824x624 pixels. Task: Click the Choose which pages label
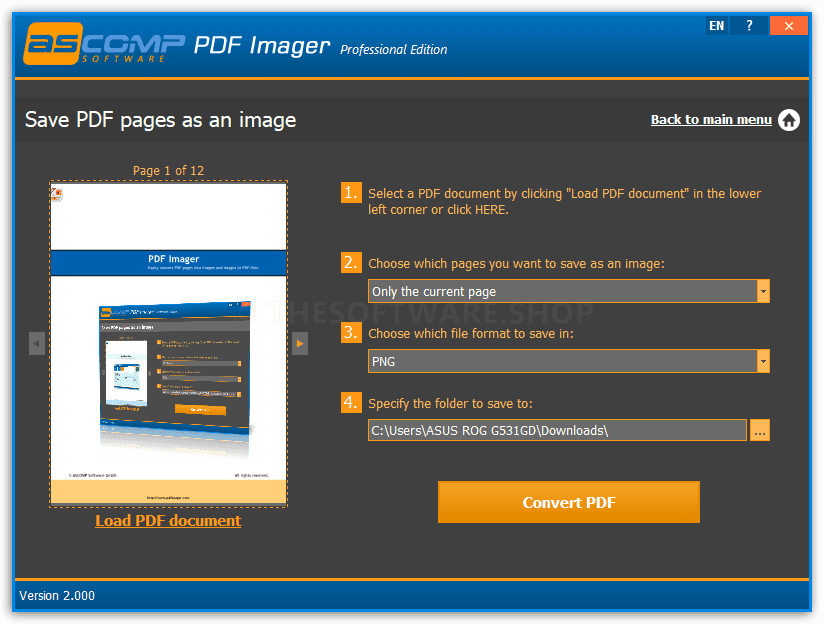516,263
